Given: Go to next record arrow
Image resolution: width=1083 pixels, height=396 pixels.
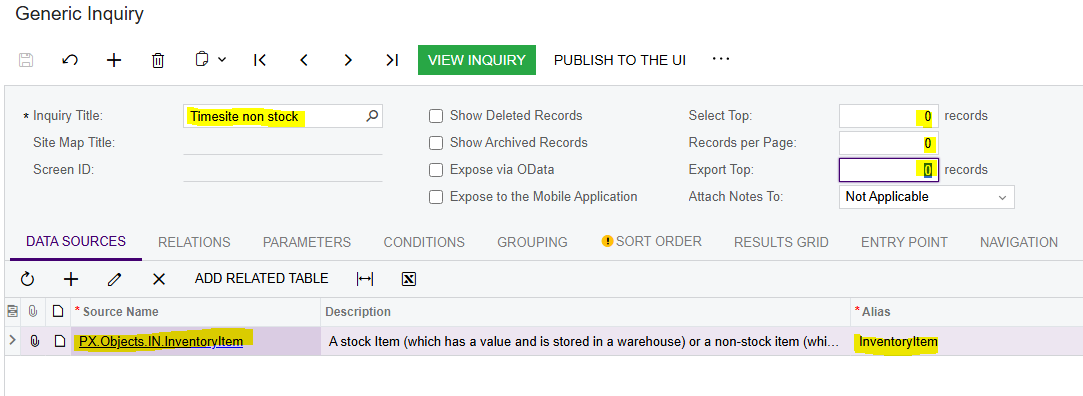Looking at the screenshot, I should [348, 60].
